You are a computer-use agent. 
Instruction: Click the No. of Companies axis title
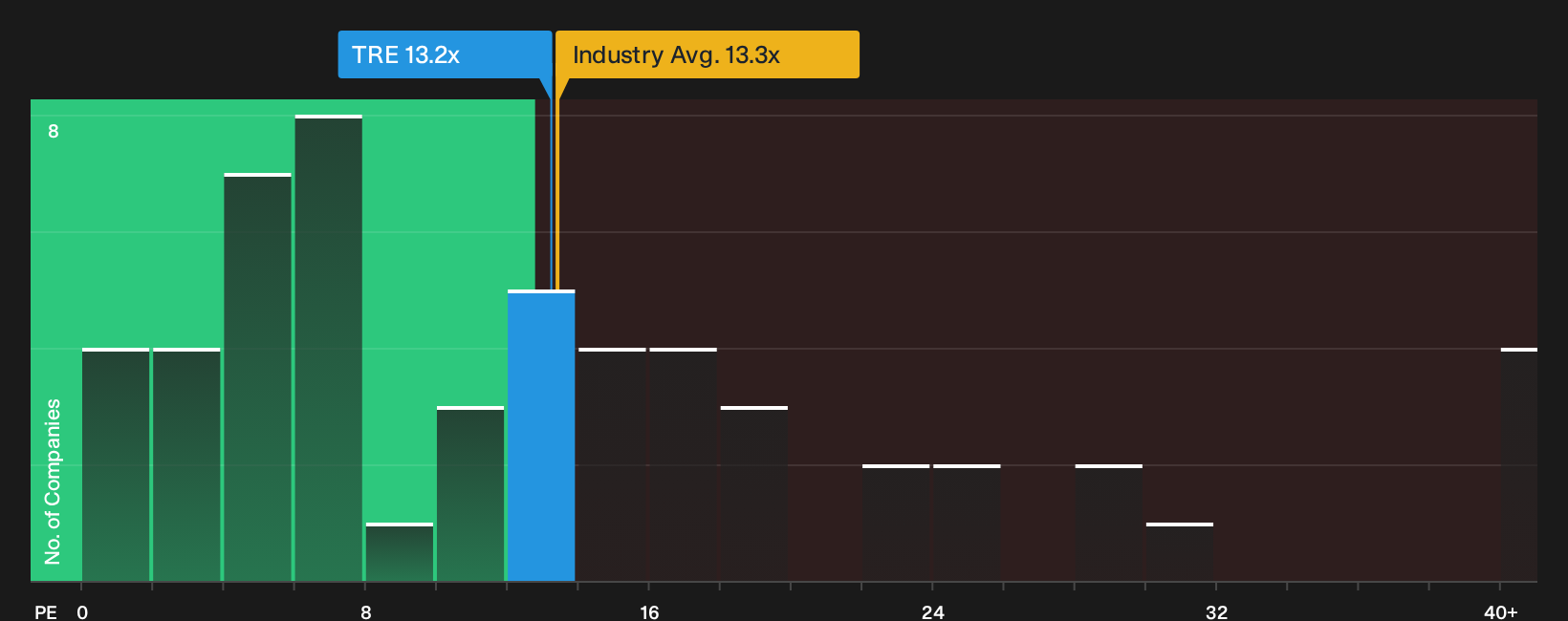coord(53,482)
